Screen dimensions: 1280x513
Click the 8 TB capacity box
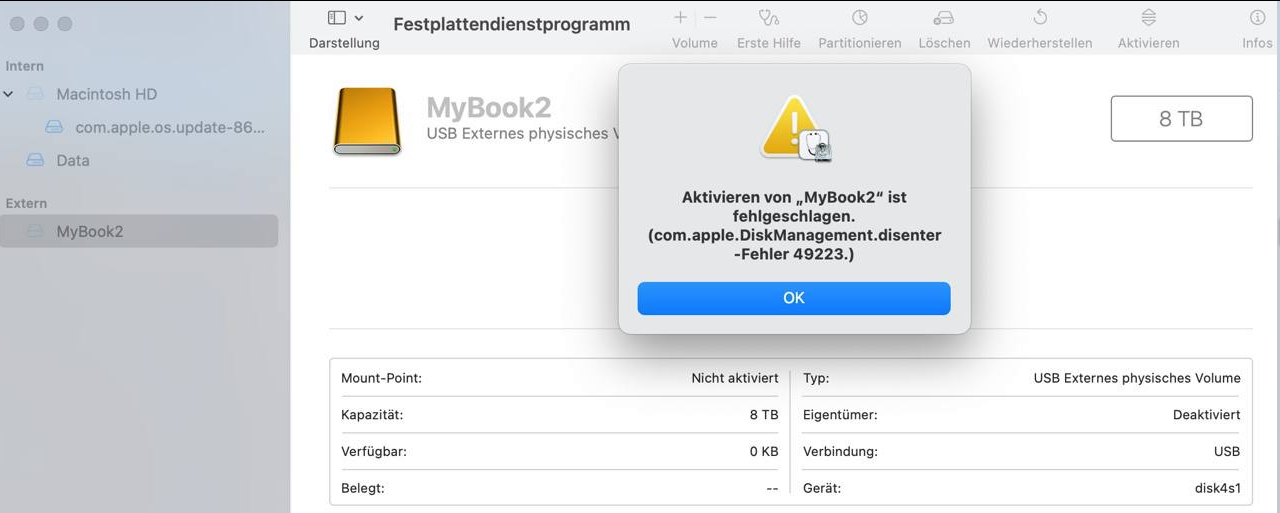coord(1181,118)
